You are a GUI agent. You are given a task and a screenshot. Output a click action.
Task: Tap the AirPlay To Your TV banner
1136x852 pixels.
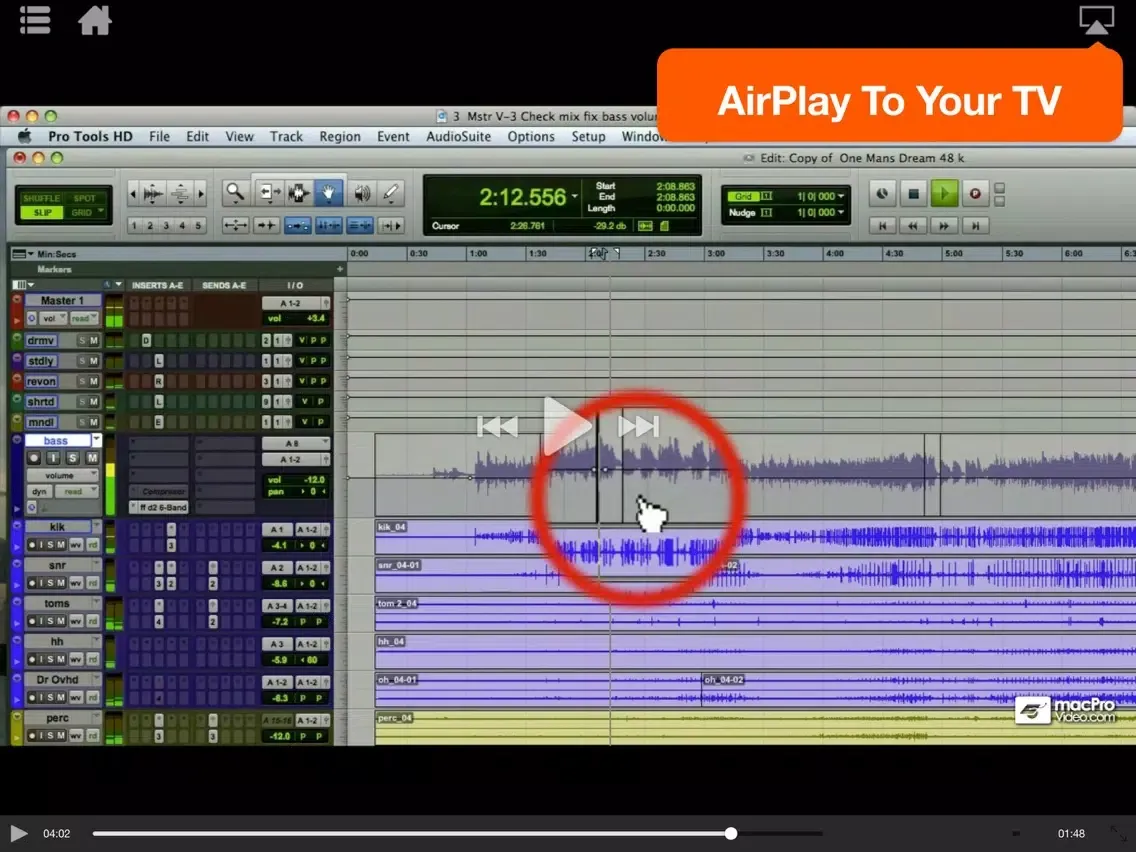pyautogui.click(x=889, y=96)
